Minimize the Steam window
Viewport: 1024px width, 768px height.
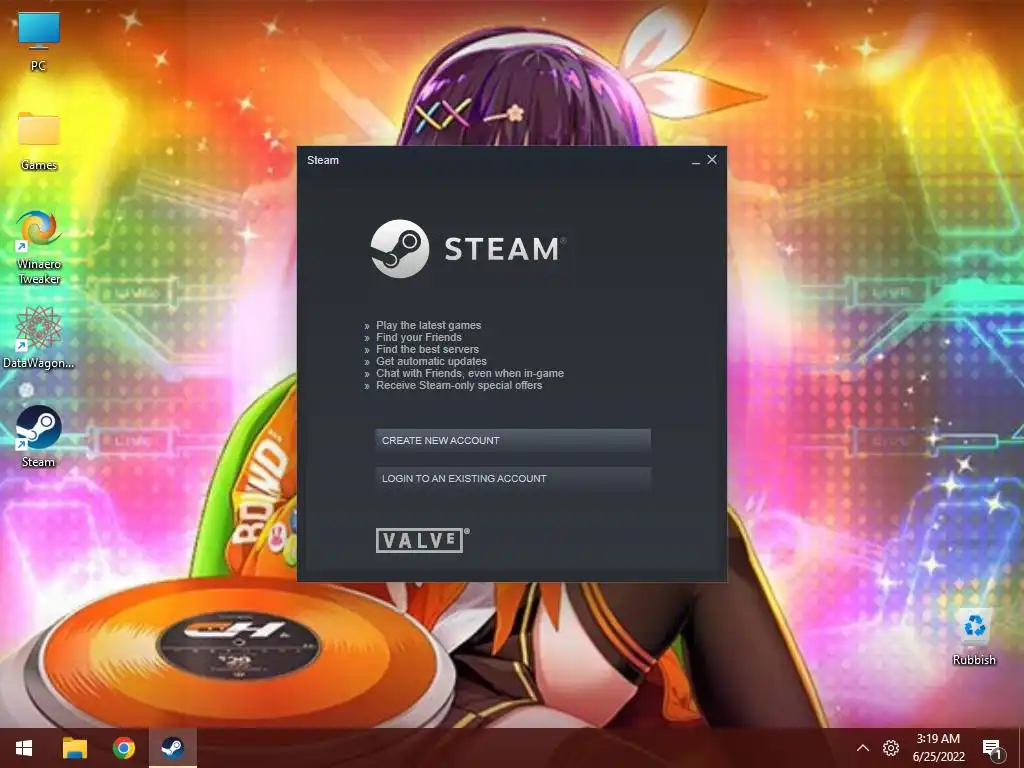696,161
